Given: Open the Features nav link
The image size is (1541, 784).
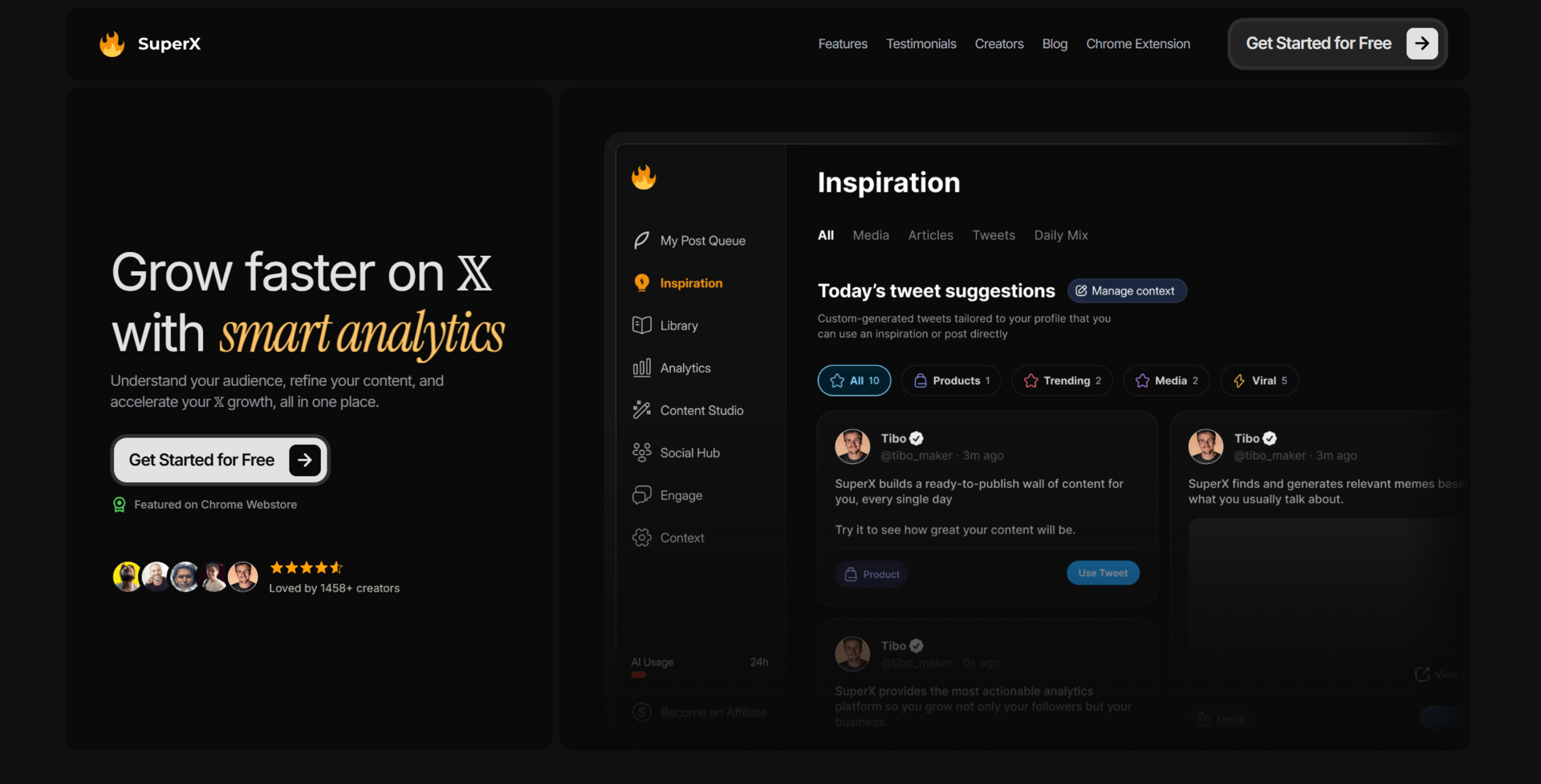Looking at the screenshot, I should pyautogui.click(x=843, y=43).
